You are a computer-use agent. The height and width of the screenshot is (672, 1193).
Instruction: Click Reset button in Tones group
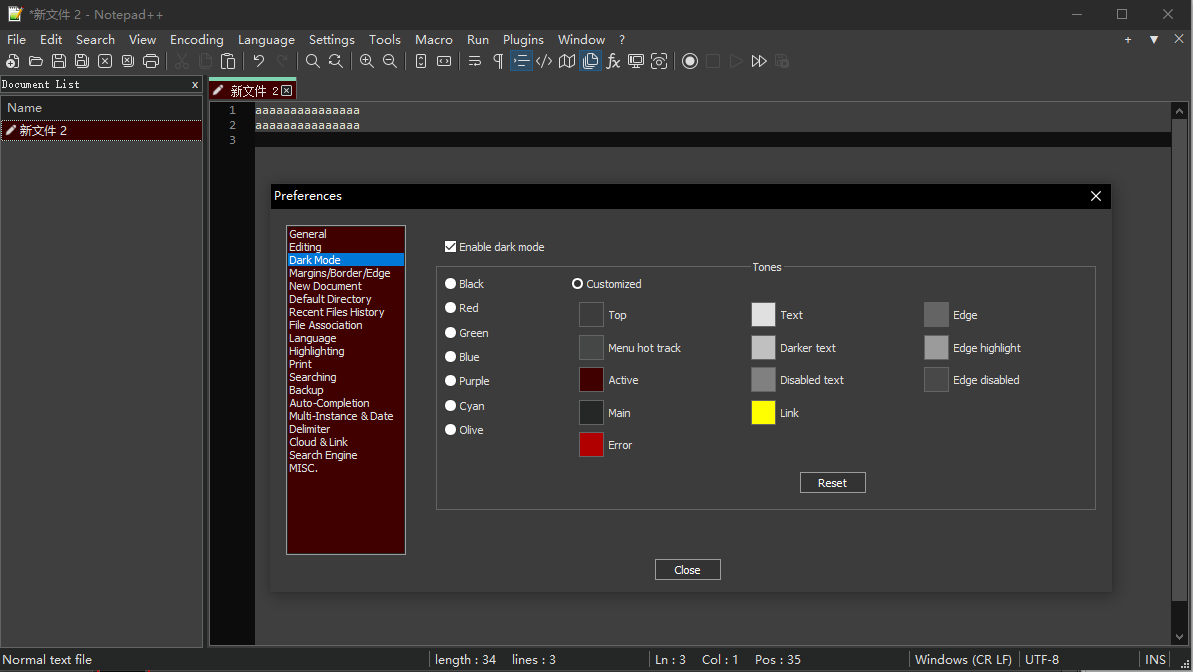[832, 483]
